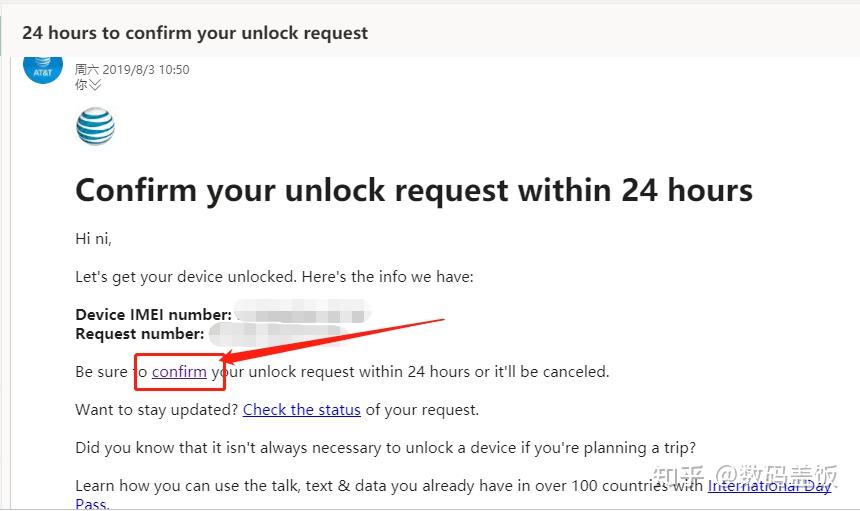The height and width of the screenshot is (511, 860).
Task: Click "Learn how you can use the talk" sentence
Action: (x=389, y=486)
